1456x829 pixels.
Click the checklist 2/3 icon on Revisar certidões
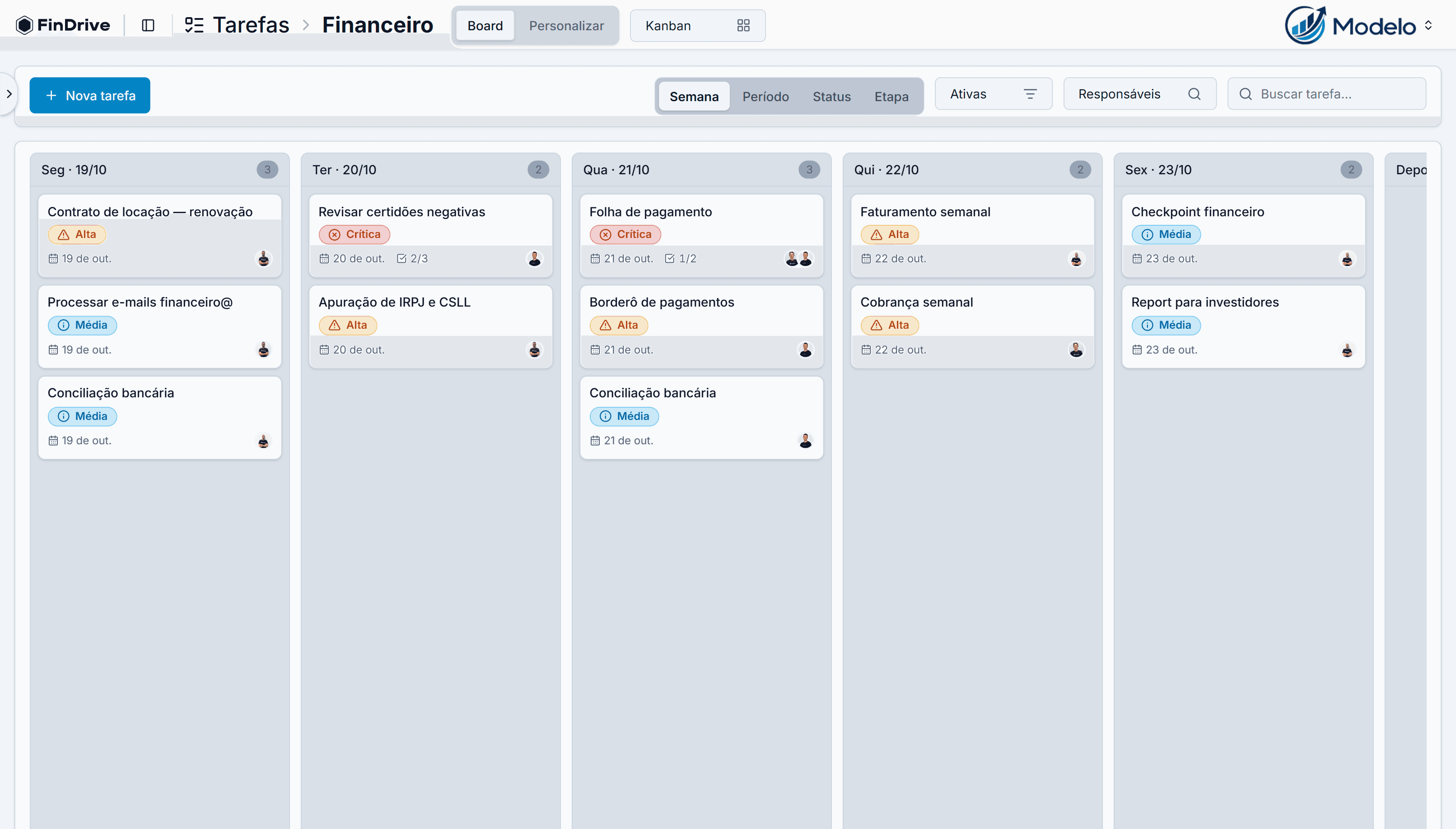[401, 258]
